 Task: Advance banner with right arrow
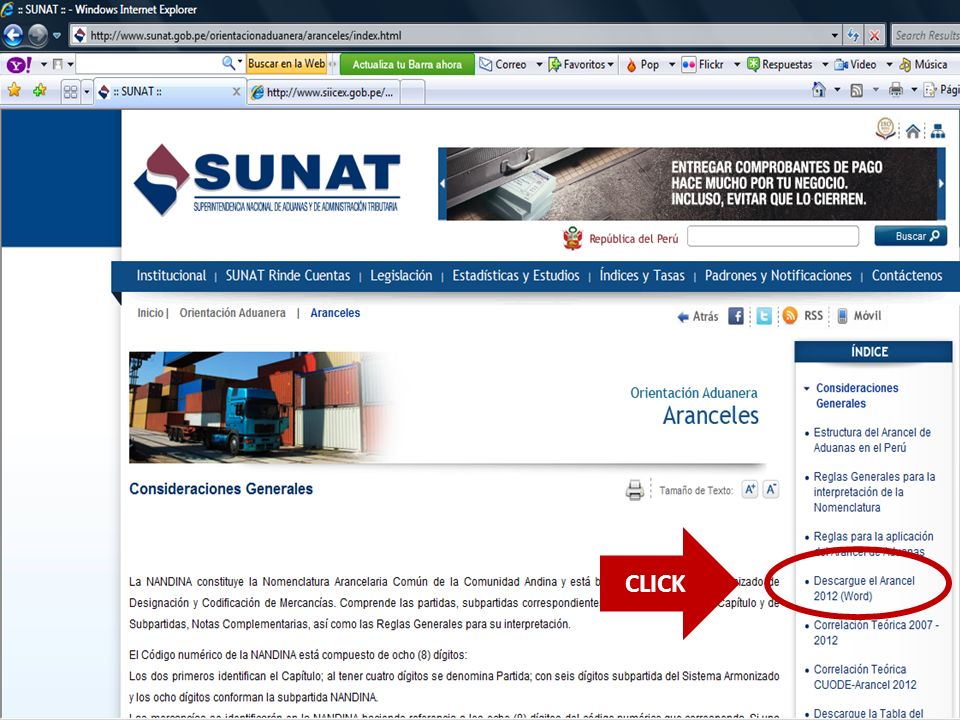(x=942, y=183)
